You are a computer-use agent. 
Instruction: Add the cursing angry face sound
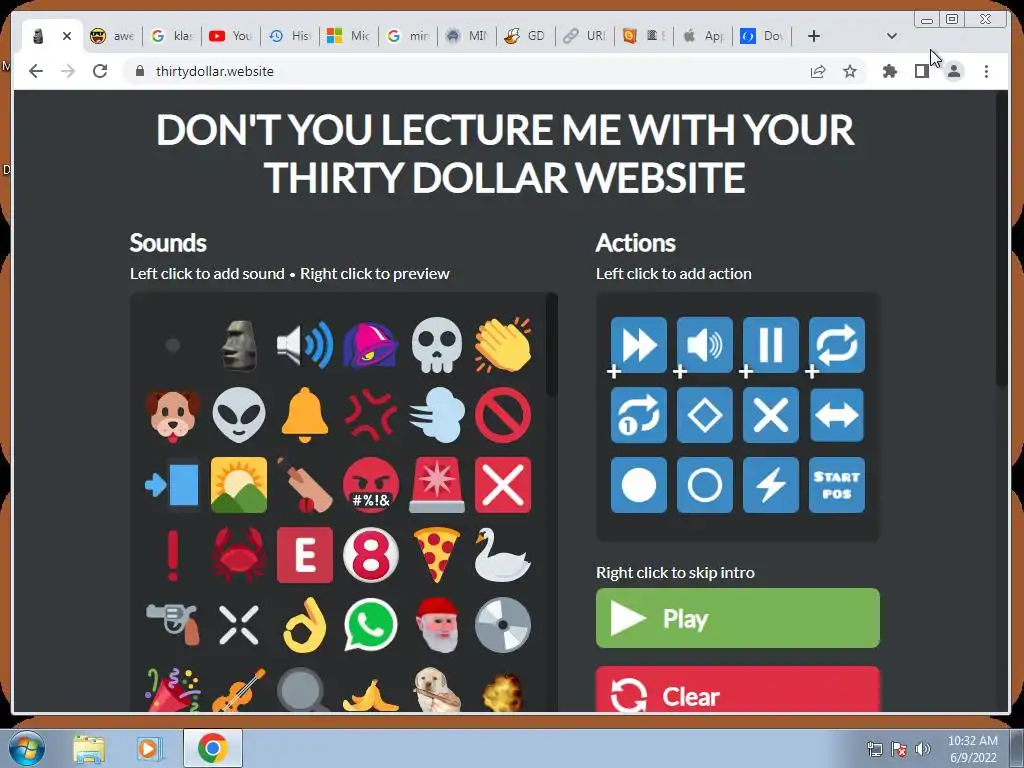tap(371, 485)
